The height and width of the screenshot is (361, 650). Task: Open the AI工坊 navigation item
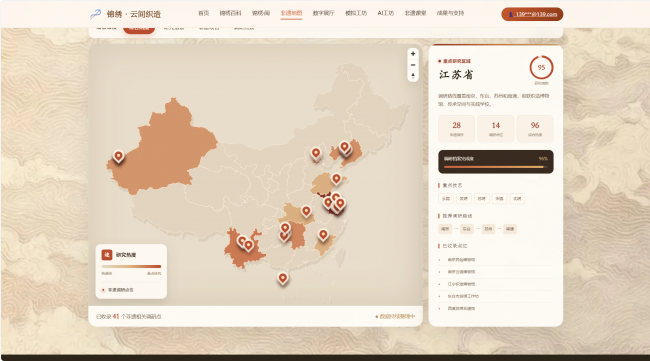pos(386,13)
